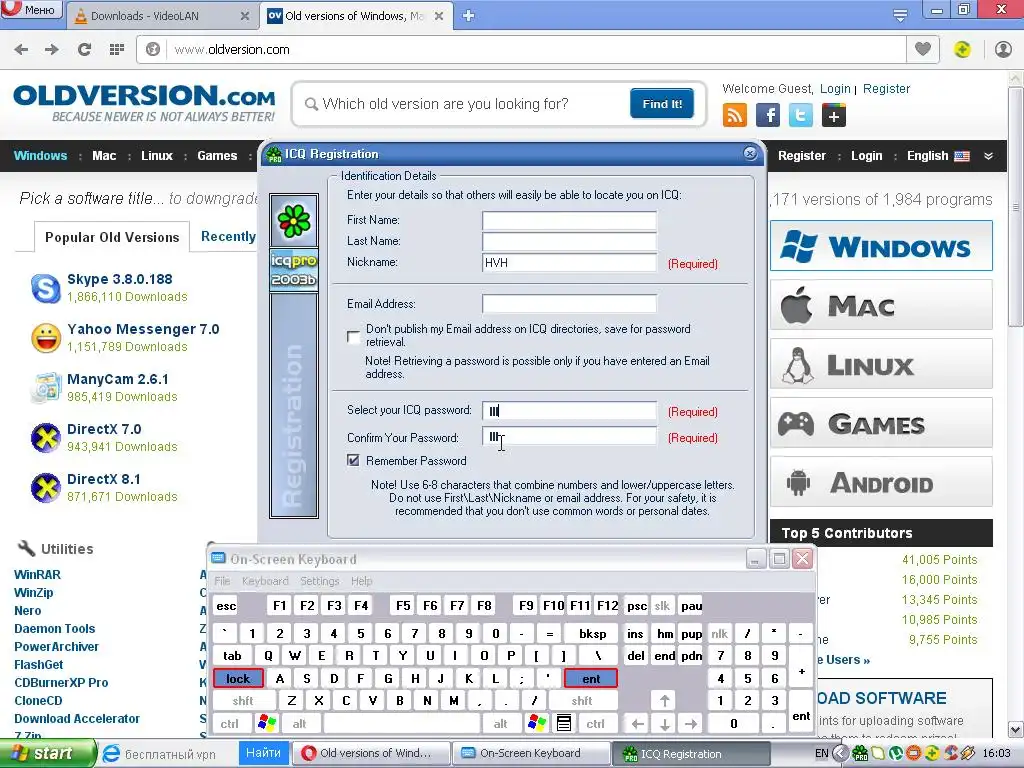This screenshot has width=1024, height=768.
Task: Select Popular Old Versions tab
Action: point(112,237)
